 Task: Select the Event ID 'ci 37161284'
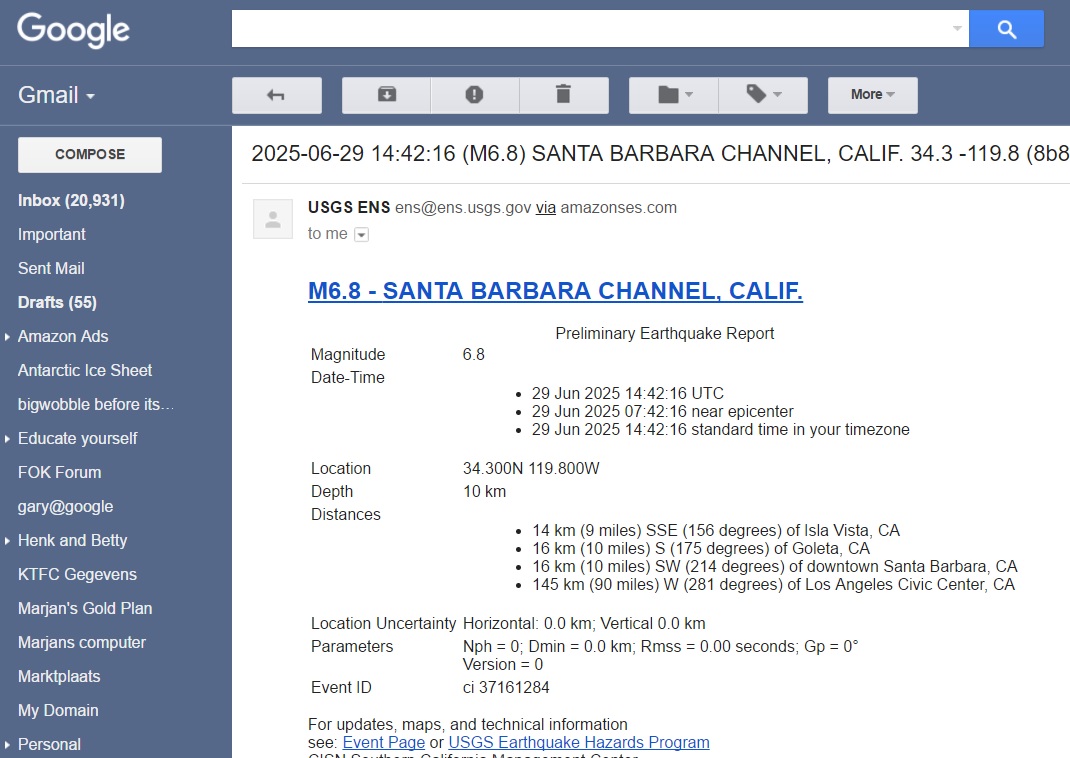coord(506,688)
